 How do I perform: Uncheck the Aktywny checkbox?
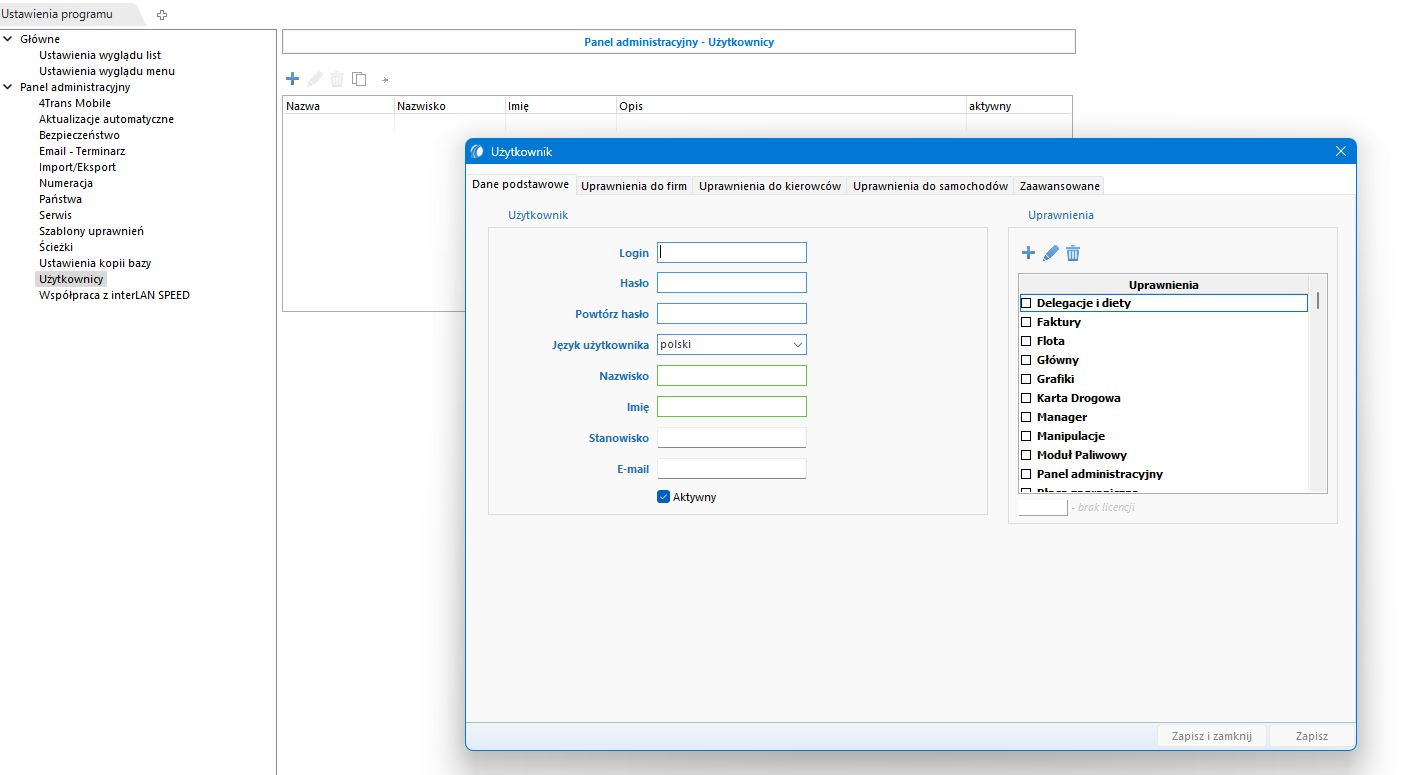click(663, 497)
